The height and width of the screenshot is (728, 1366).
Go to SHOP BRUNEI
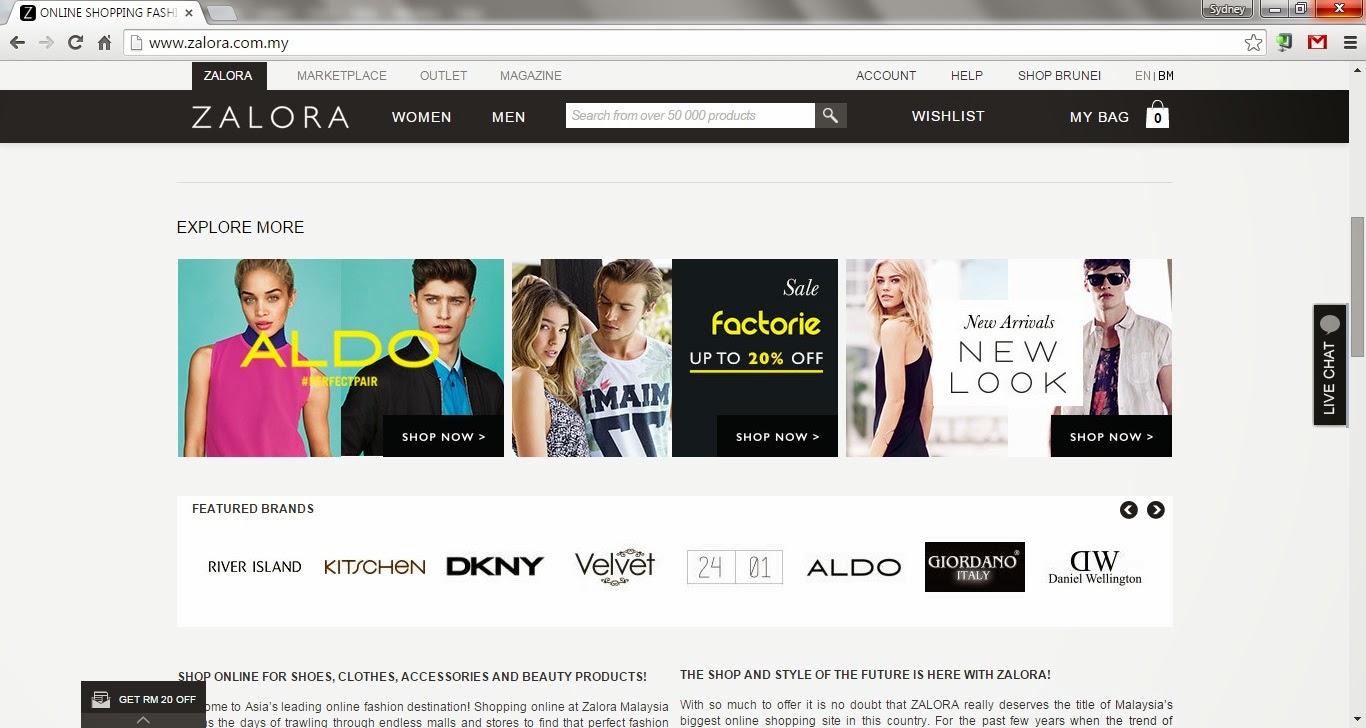[x=1059, y=76]
